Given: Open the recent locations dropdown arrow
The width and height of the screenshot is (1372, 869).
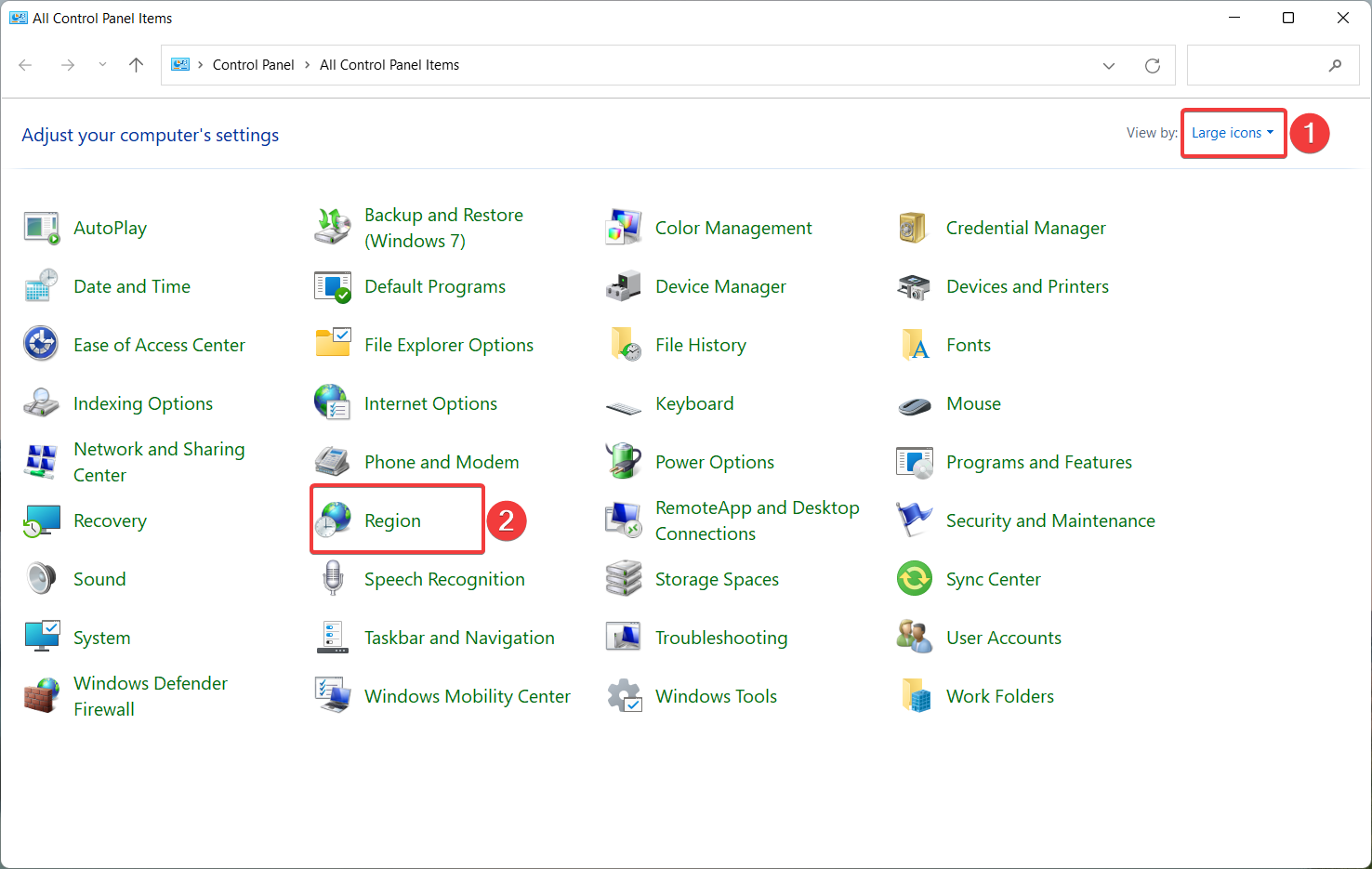Looking at the screenshot, I should pyautogui.click(x=102, y=65).
